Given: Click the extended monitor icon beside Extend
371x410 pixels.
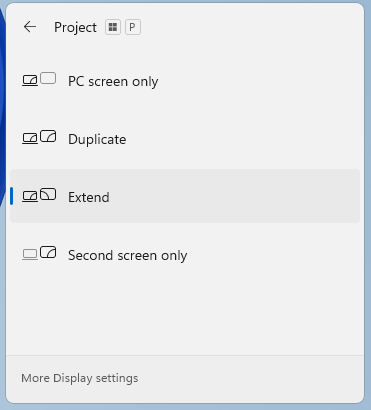Looking at the screenshot, I should point(48,194).
